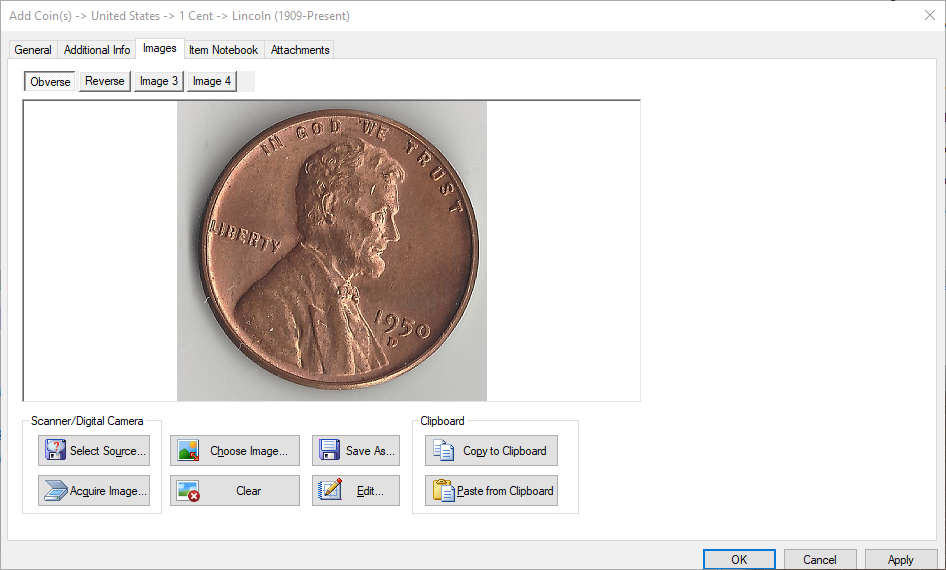The image size is (946, 570).
Task: Click the Paste from Clipboard icon
Action: pos(443,490)
